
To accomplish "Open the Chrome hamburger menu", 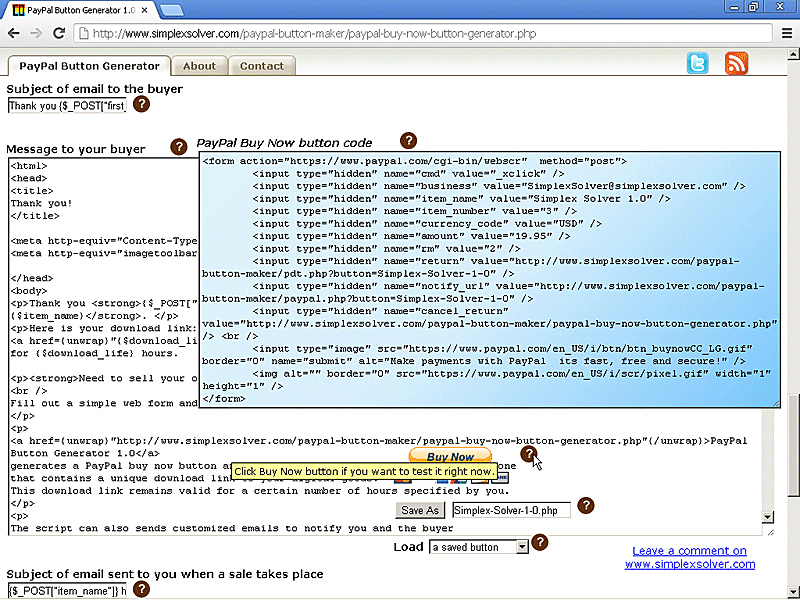I will pos(787,34).
